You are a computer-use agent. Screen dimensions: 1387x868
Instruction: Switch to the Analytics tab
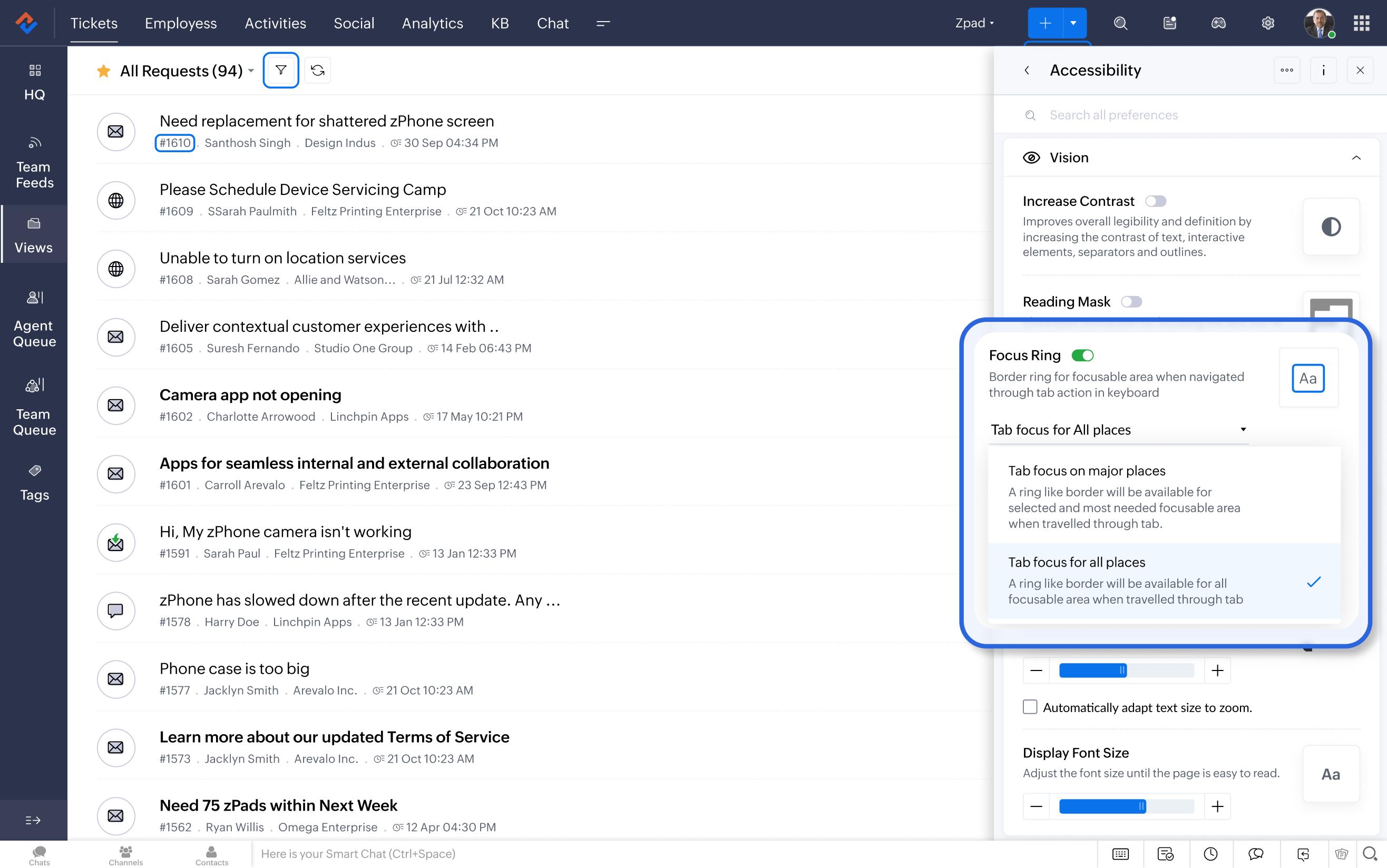pyautogui.click(x=432, y=24)
